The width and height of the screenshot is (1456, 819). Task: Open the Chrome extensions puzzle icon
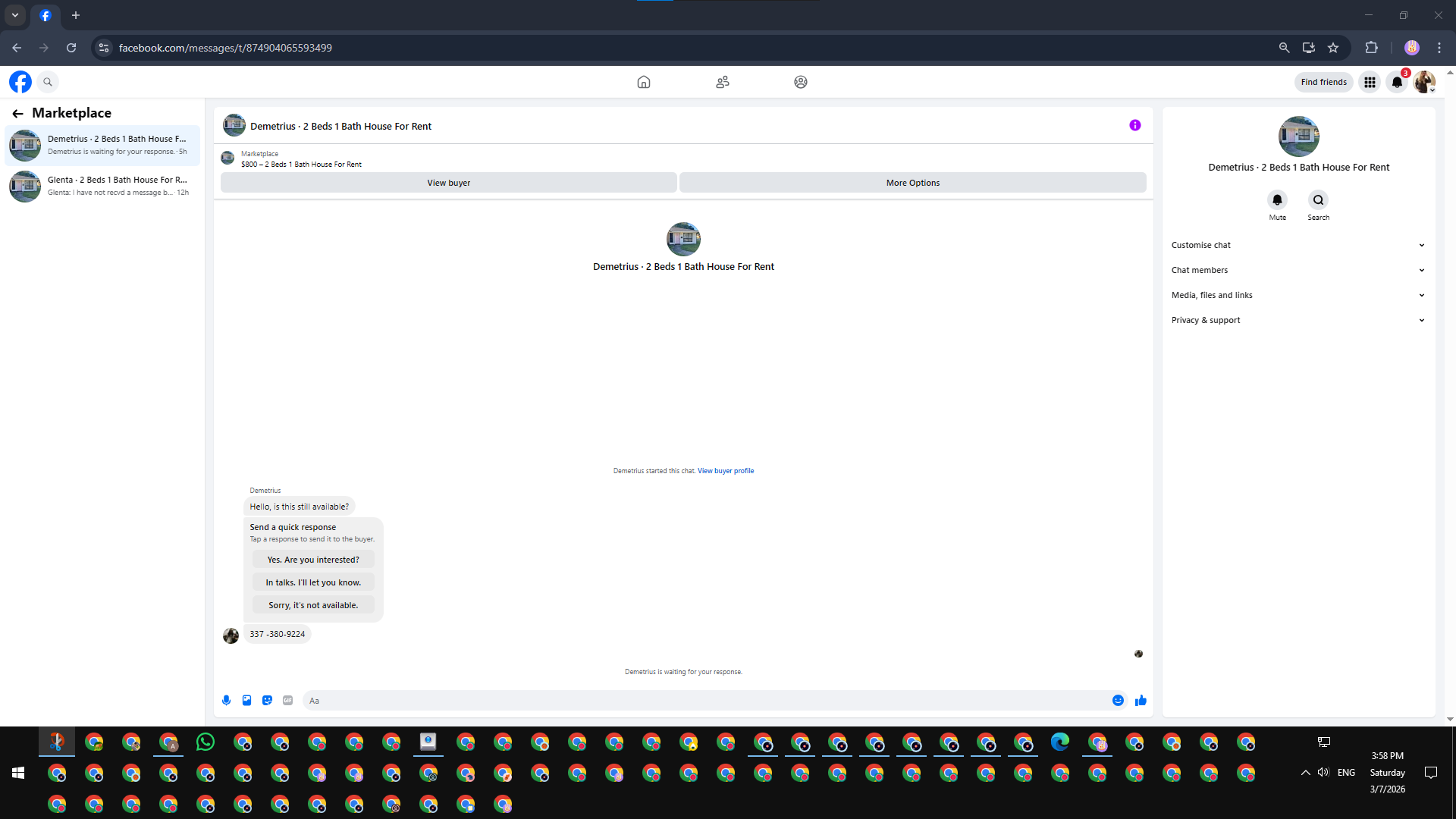tap(1371, 48)
